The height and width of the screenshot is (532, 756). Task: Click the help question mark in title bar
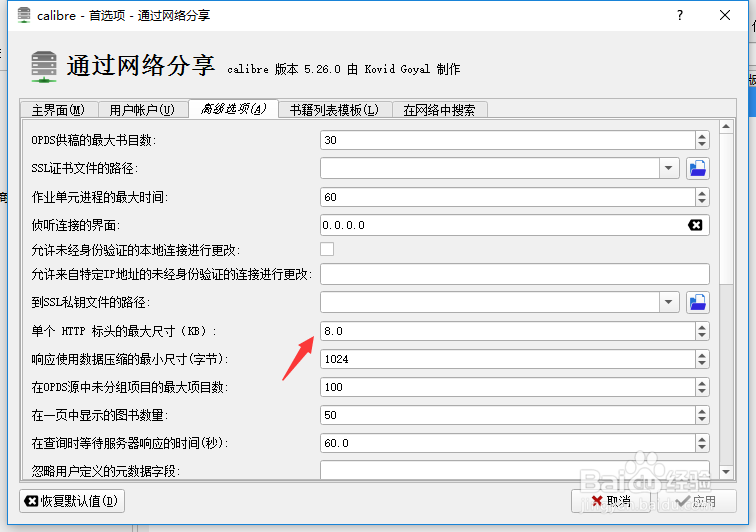(680, 15)
